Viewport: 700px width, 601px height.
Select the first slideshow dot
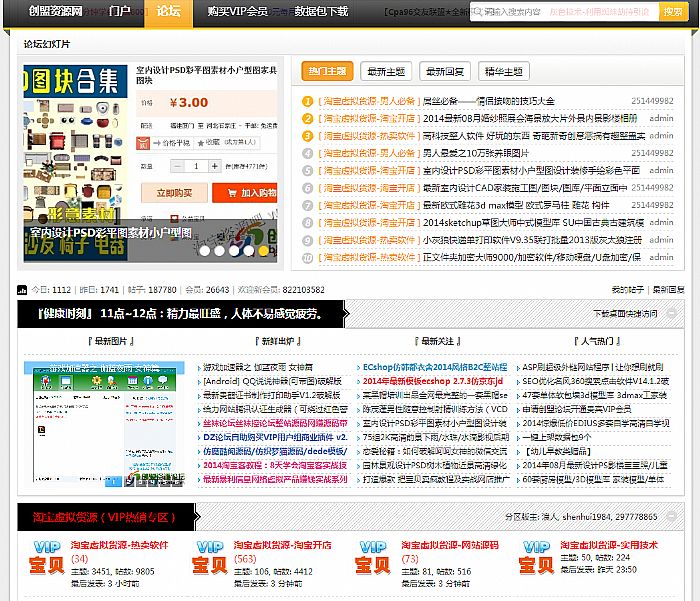[x=205, y=251]
